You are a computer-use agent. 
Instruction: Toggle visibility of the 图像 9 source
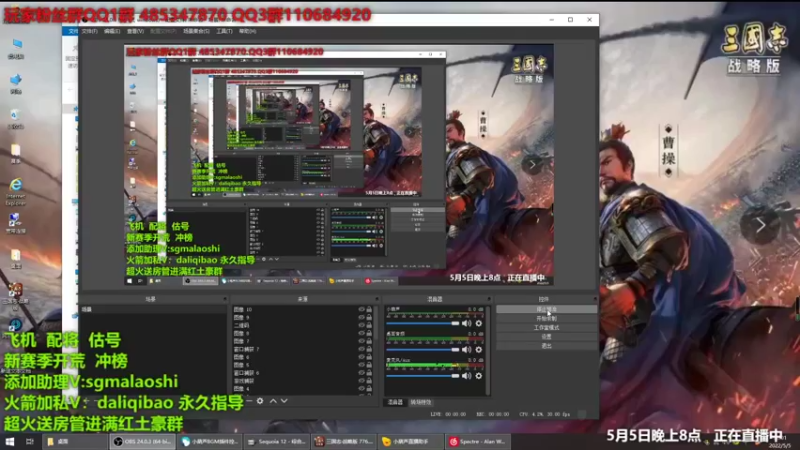361,317
